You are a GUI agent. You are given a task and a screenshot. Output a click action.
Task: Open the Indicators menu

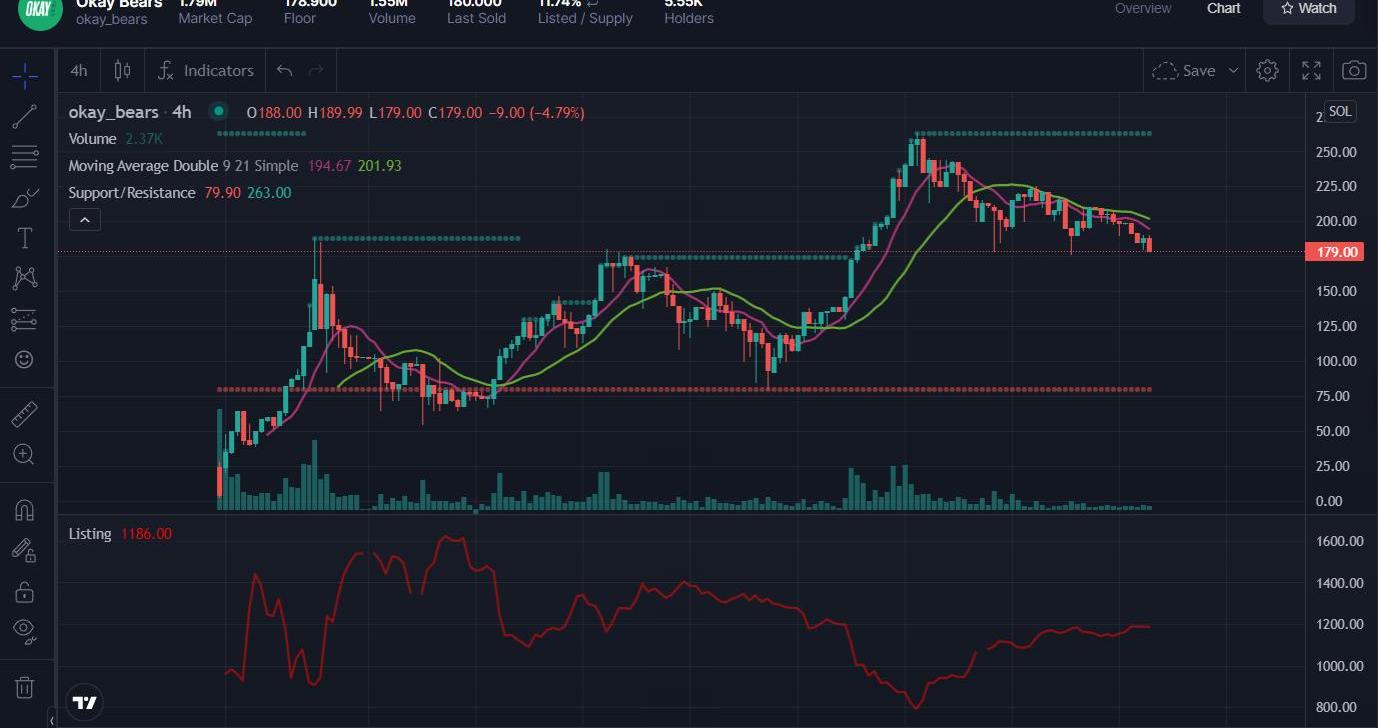click(x=206, y=70)
